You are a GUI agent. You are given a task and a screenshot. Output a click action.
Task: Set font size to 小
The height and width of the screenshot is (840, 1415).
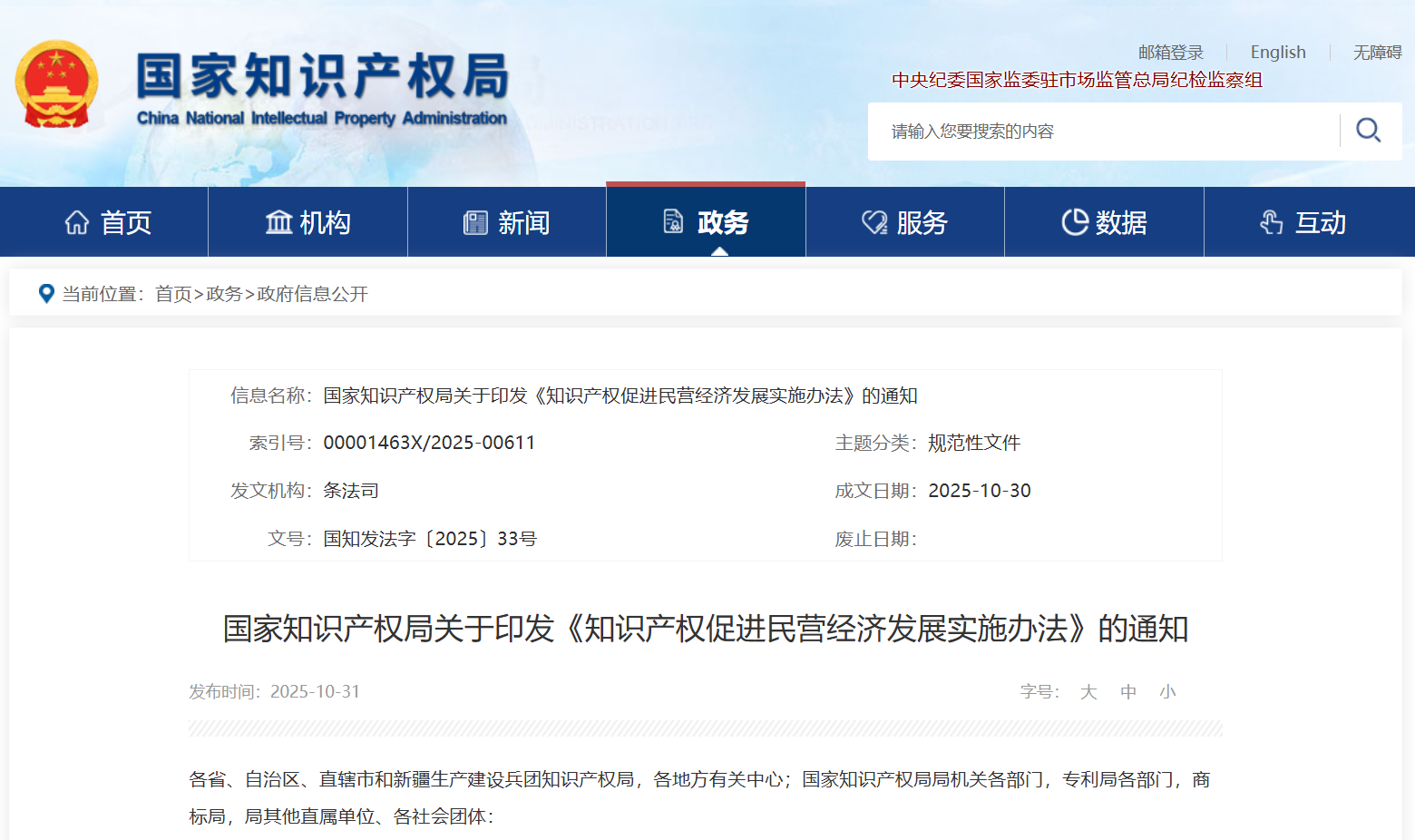pos(1167,692)
